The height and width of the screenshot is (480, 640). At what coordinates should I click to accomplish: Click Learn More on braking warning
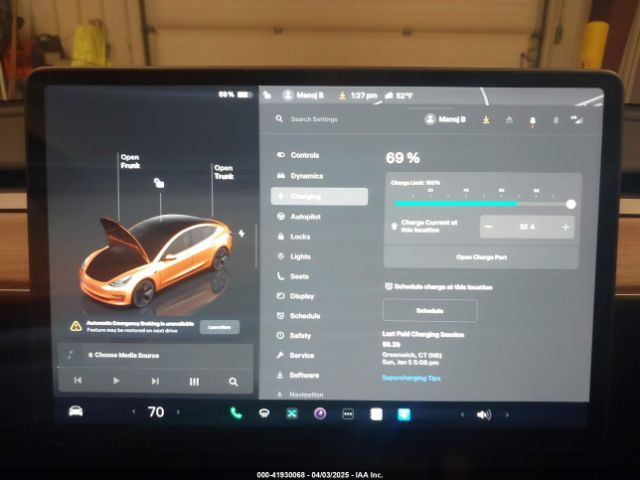220,327
